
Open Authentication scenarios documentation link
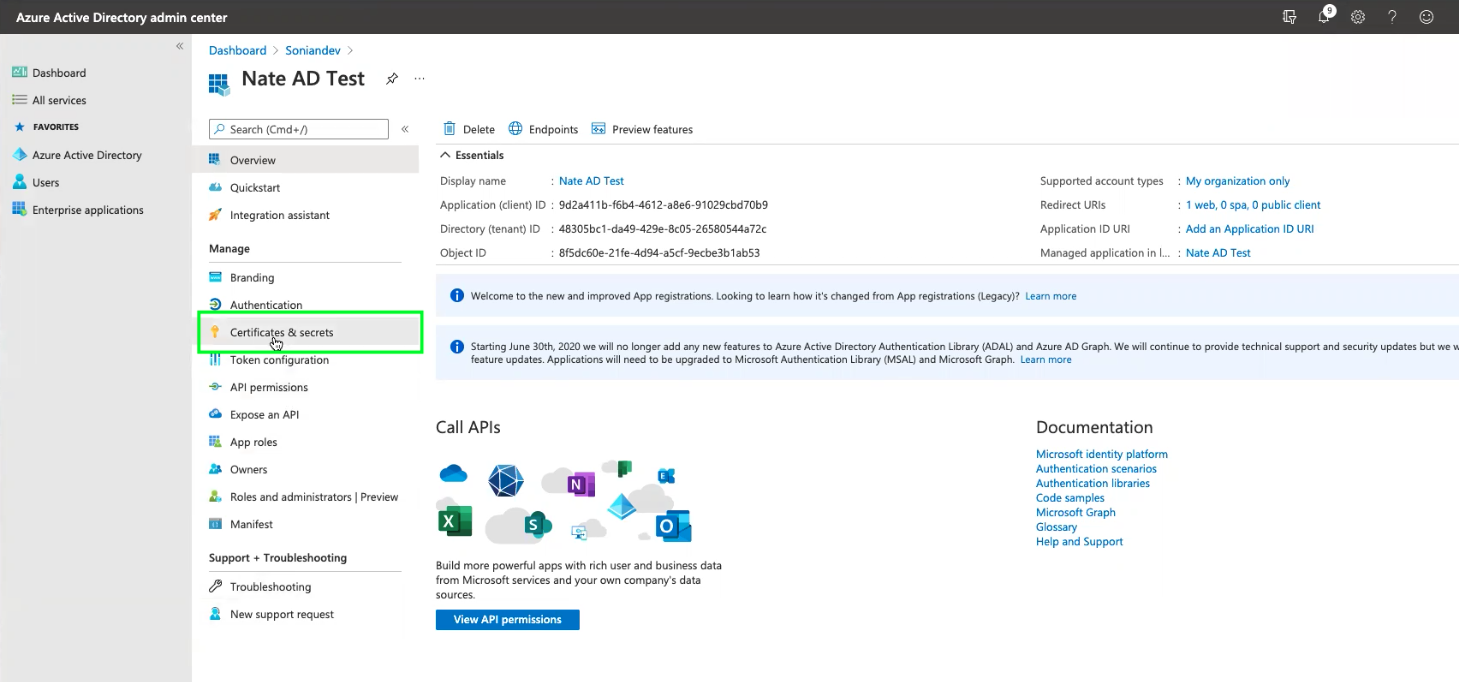click(x=1096, y=469)
